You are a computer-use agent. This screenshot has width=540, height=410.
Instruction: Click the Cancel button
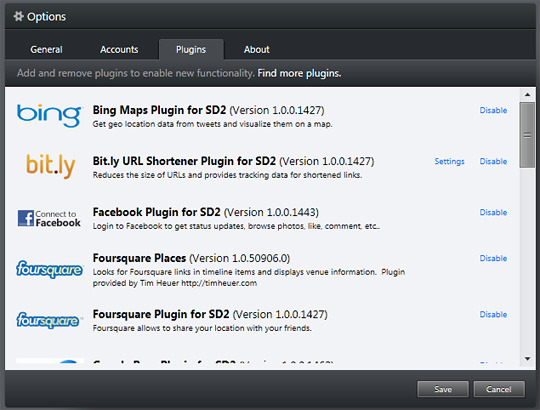coord(499,389)
